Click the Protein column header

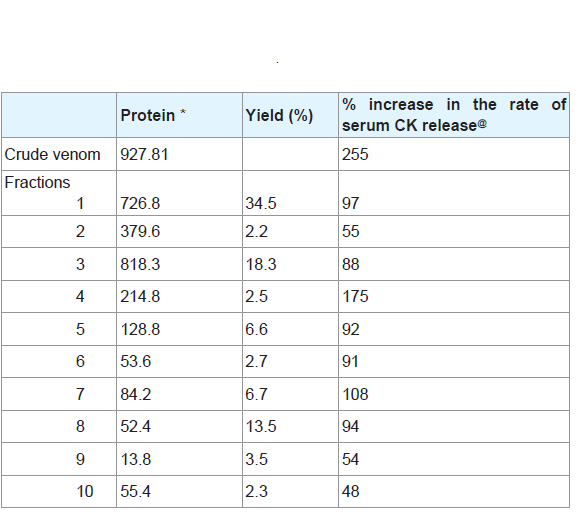pos(153,115)
